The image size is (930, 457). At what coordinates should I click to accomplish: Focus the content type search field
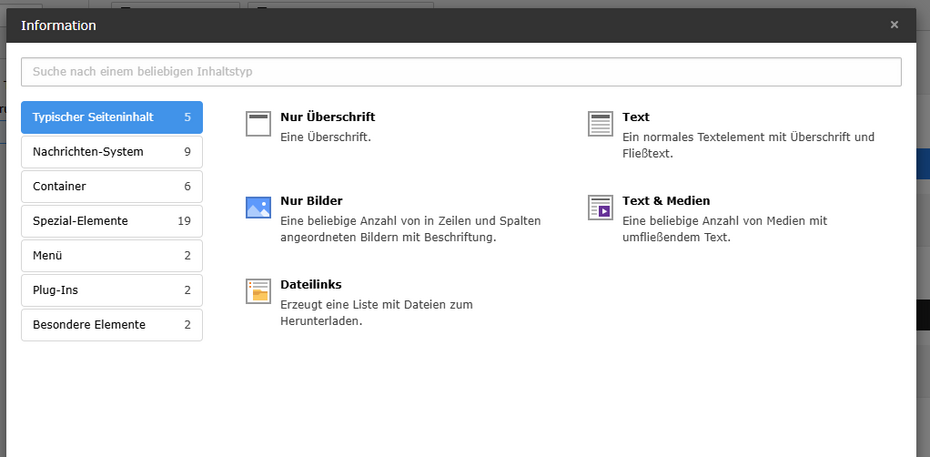[x=461, y=72]
